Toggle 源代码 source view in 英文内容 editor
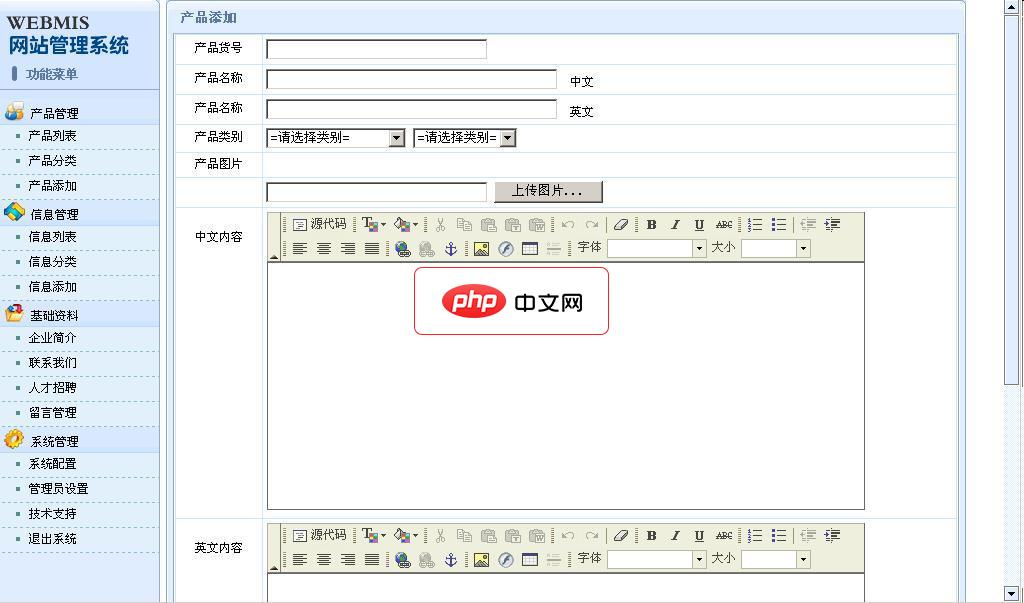The height and width of the screenshot is (603, 1024). [x=319, y=535]
